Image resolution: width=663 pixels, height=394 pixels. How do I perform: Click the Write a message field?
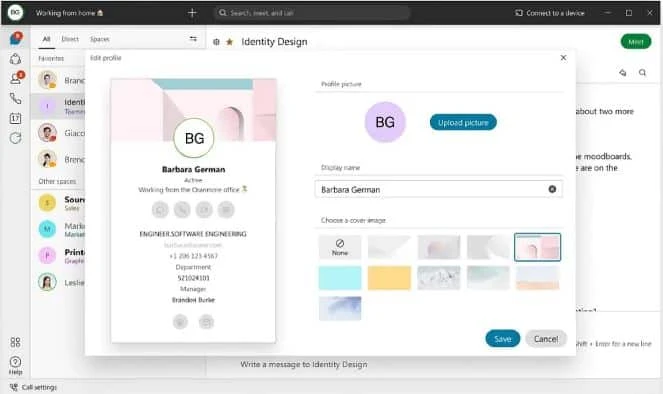[x=304, y=364]
